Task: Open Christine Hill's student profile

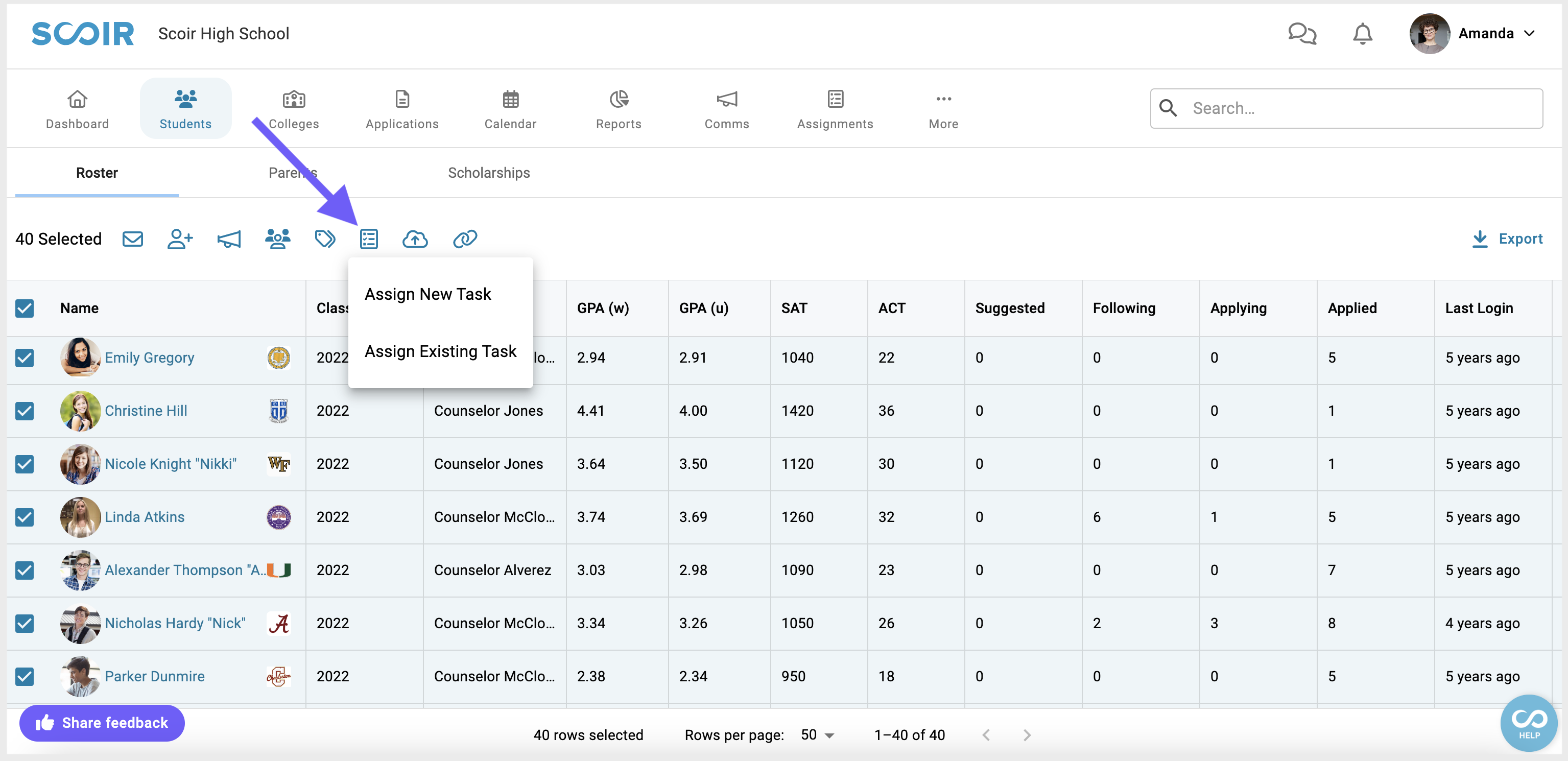Action: pyautogui.click(x=146, y=410)
